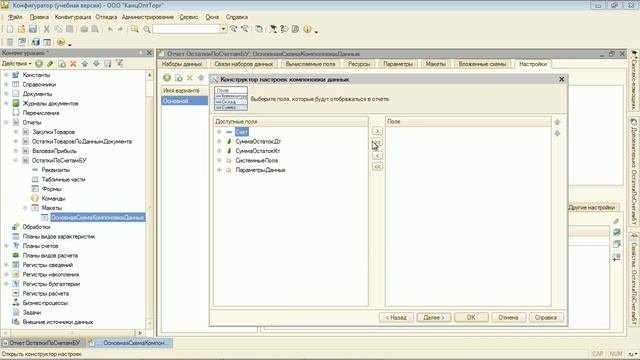Screen dimensions: 640x360
Task: Click the yellow Help info icon in toolbar
Action: [x=307, y=29]
